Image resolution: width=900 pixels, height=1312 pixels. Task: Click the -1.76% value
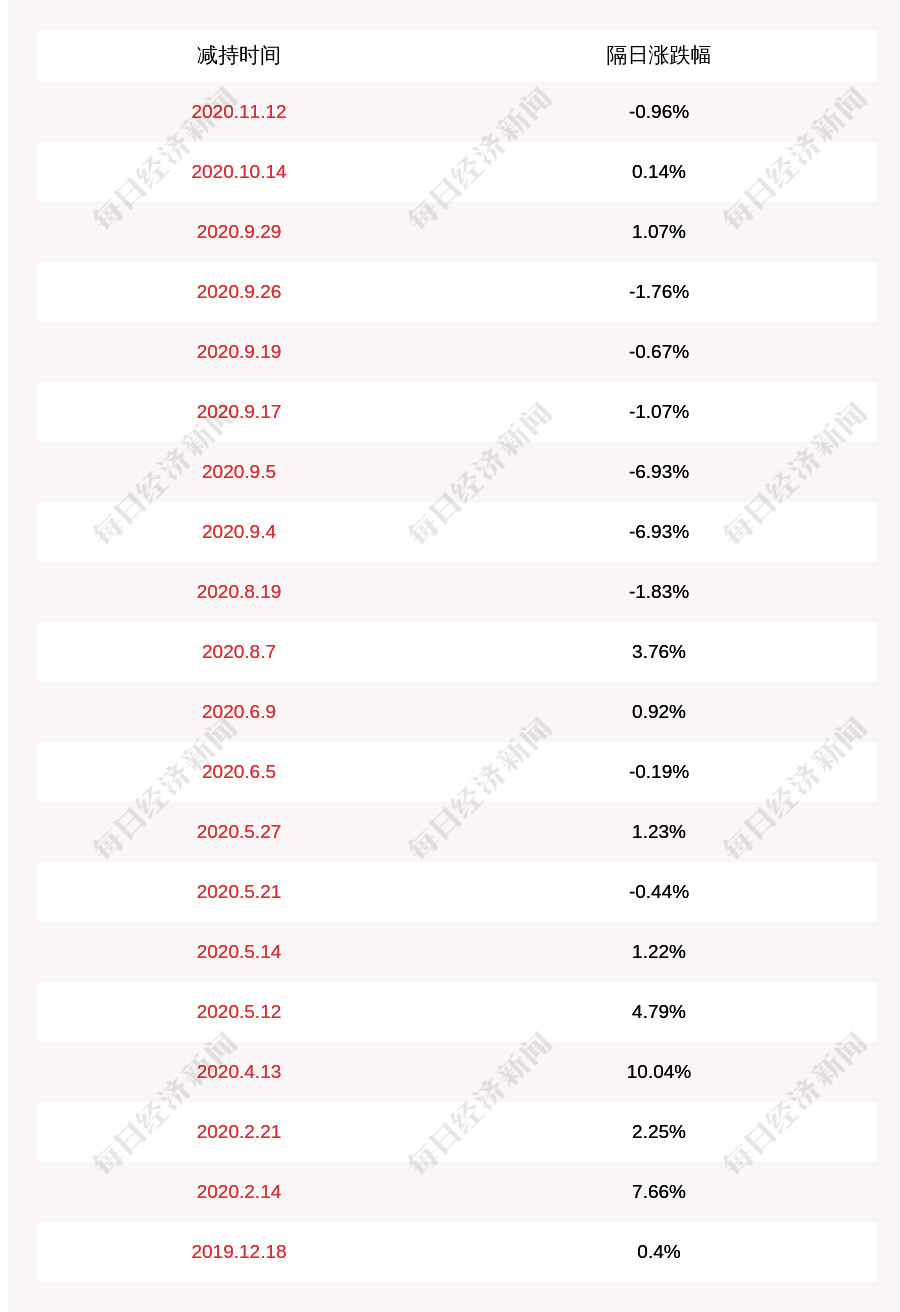(659, 291)
